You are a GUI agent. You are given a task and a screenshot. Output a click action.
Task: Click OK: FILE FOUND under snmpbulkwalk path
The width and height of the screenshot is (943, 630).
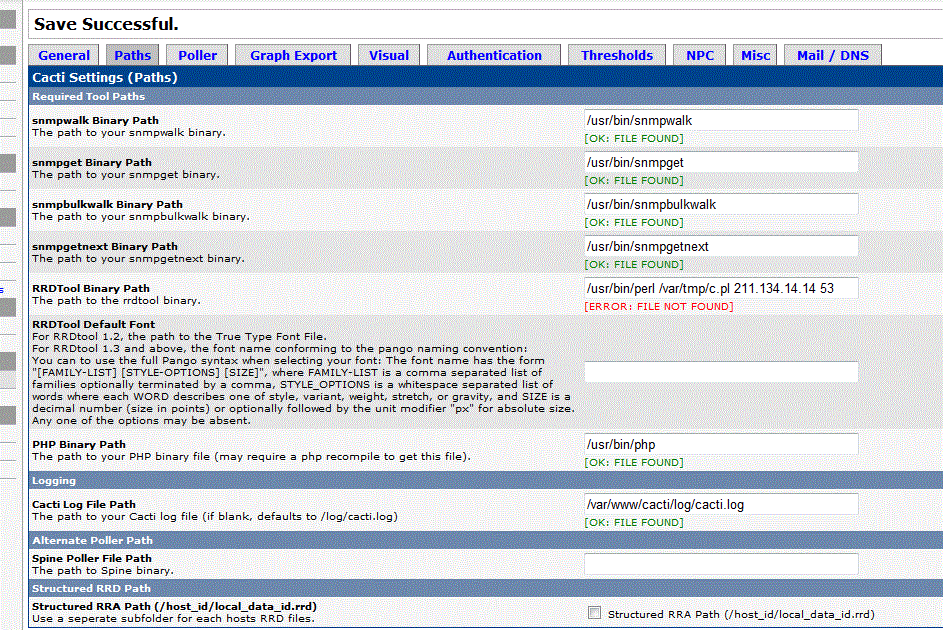(634, 222)
